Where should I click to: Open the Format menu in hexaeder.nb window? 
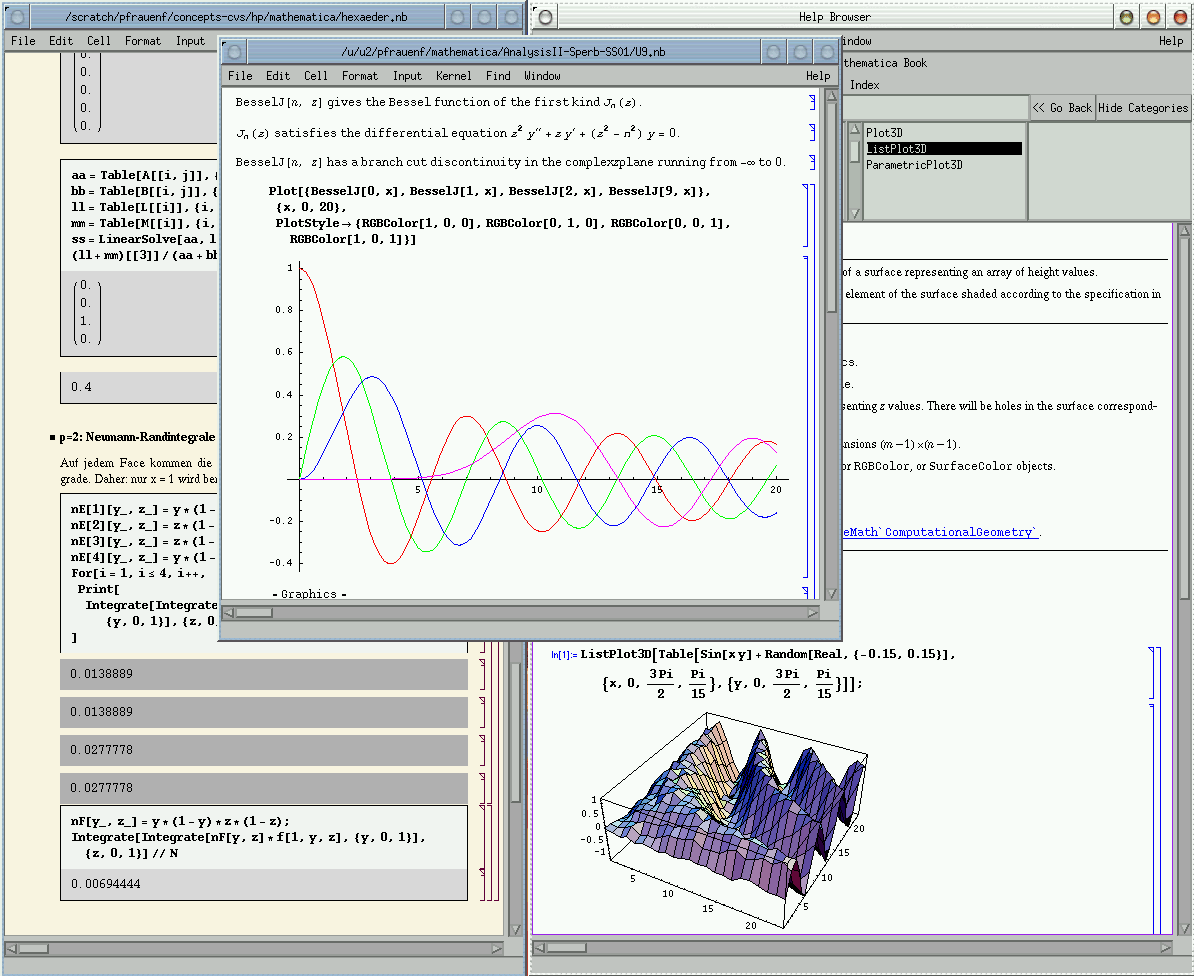pos(143,41)
